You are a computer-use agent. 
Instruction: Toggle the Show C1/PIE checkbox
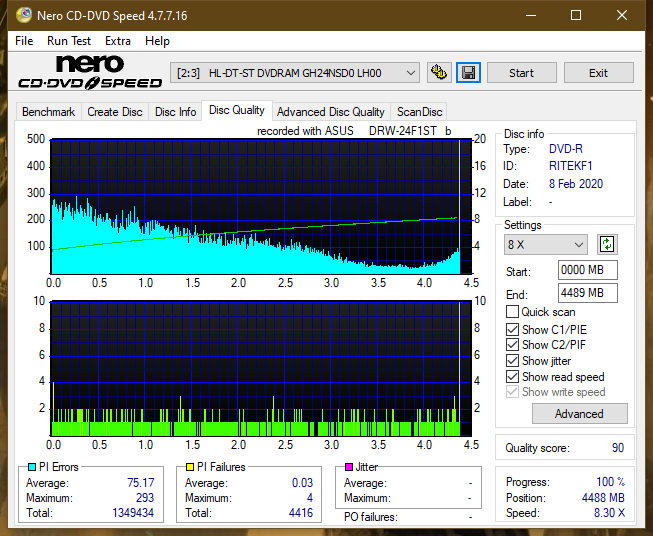pos(512,329)
